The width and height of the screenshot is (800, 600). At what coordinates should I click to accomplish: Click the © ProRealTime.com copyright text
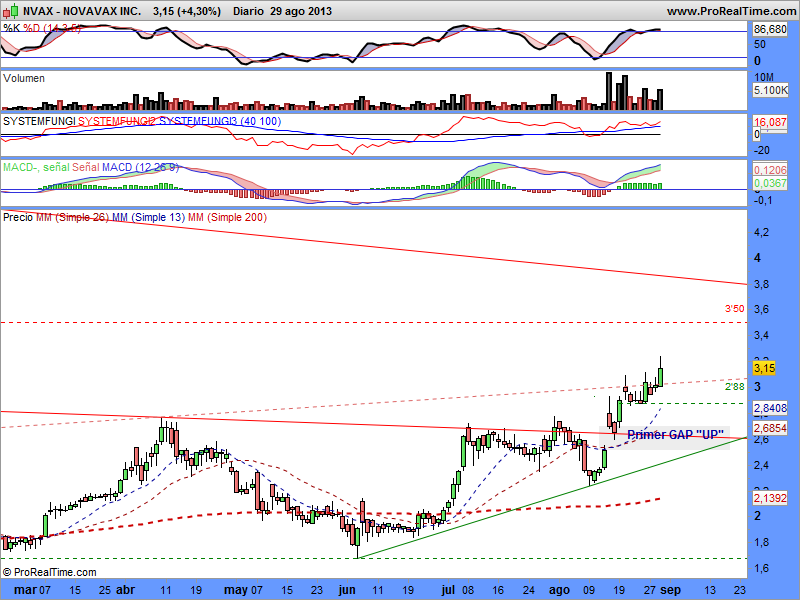pyautogui.click(x=49, y=572)
